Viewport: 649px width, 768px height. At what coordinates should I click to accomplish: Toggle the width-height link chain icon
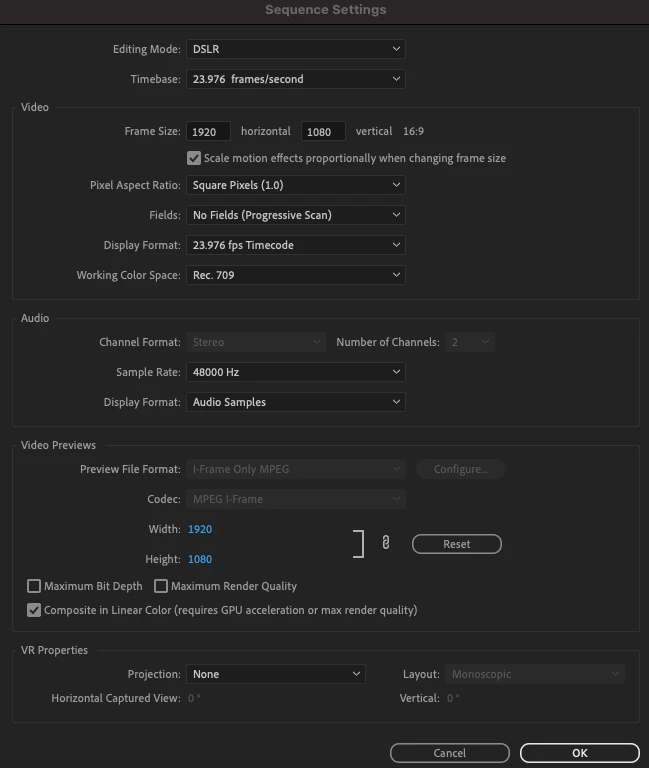point(385,542)
